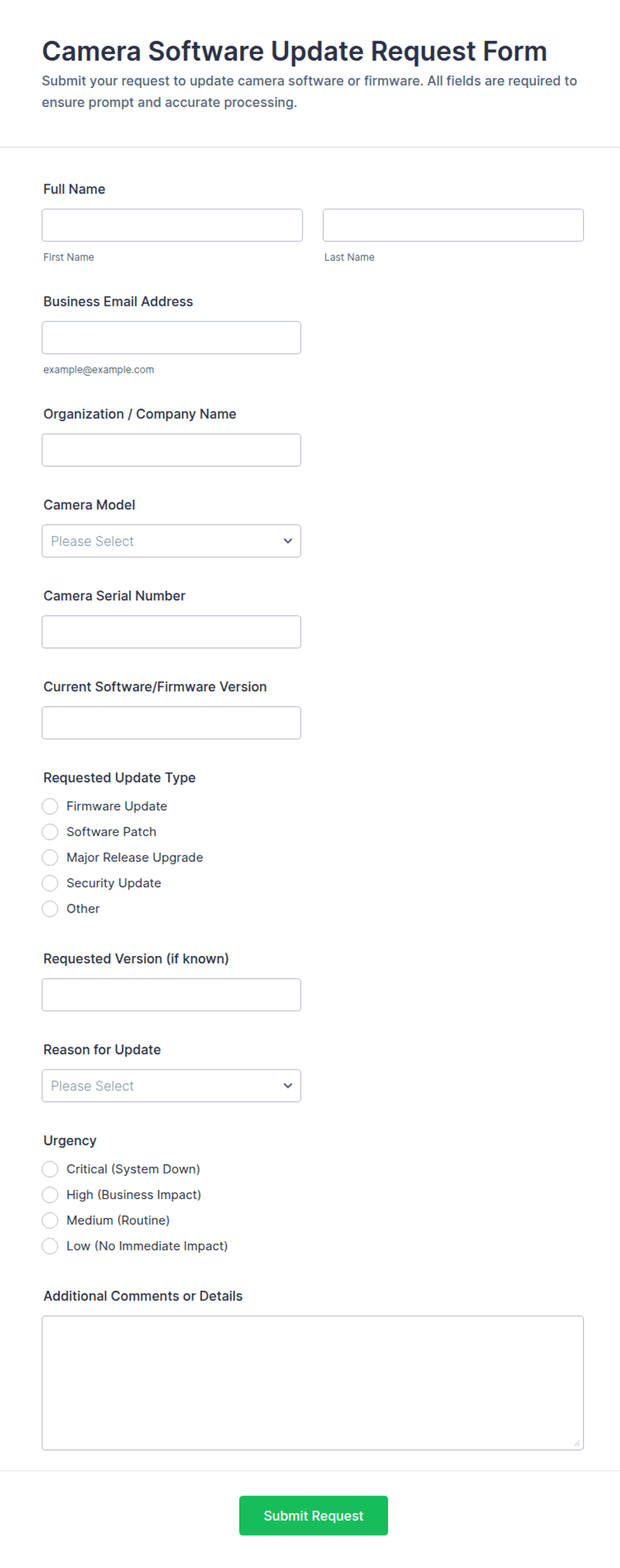This screenshot has width=620, height=1568.
Task: Click the Organization / Company Name field
Action: (x=171, y=450)
